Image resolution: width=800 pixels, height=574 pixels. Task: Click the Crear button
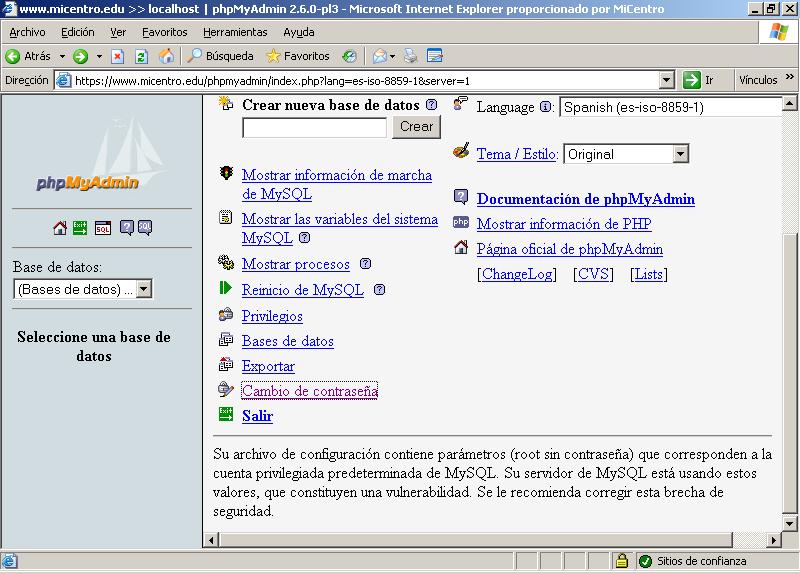pyautogui.click(x=416, y=127)
